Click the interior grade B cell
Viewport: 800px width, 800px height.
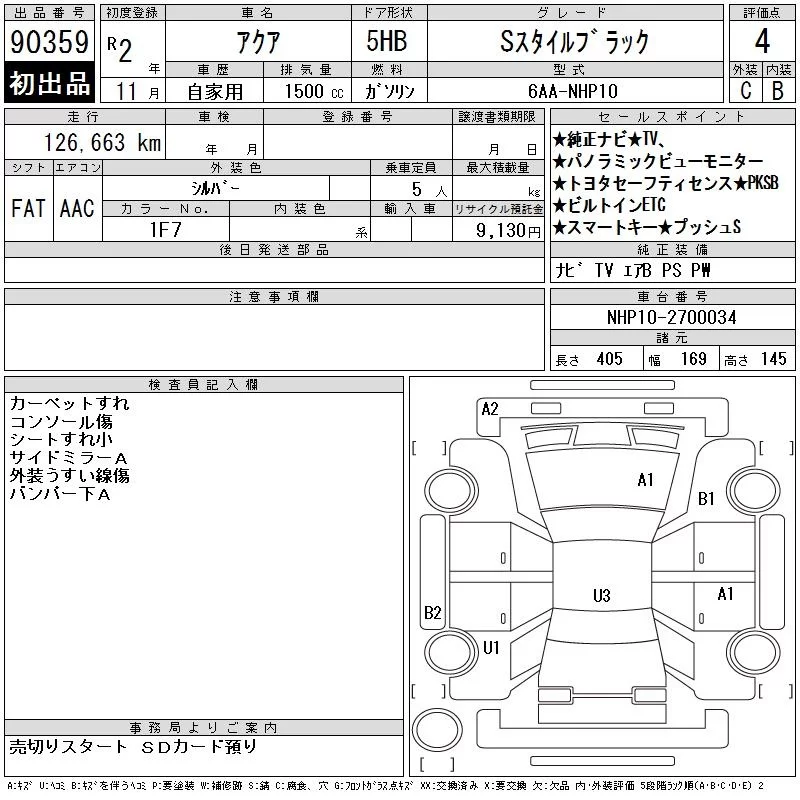point(778,90)
